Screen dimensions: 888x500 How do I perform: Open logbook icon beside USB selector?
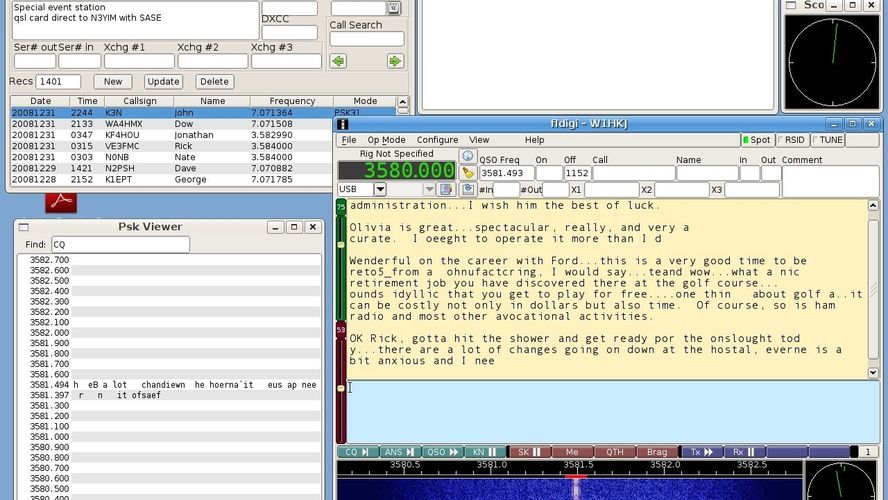tap(446, 189)
